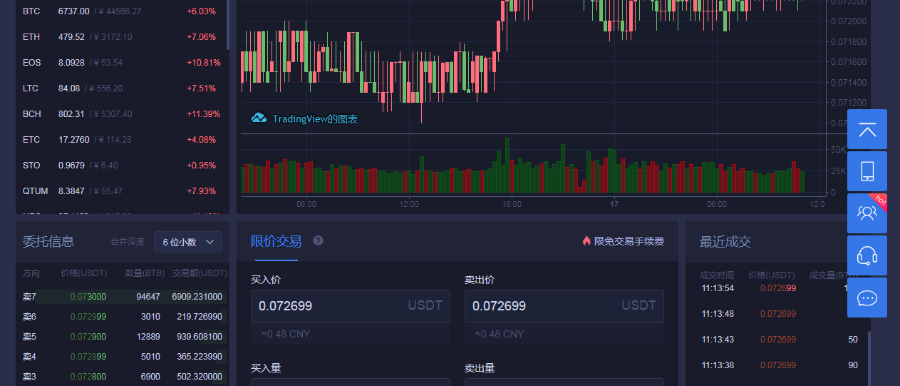The width and height of the screenshot is (900, 386).
Task: Open the 6位小数 depth dropdown
Action: pos(188,242)
